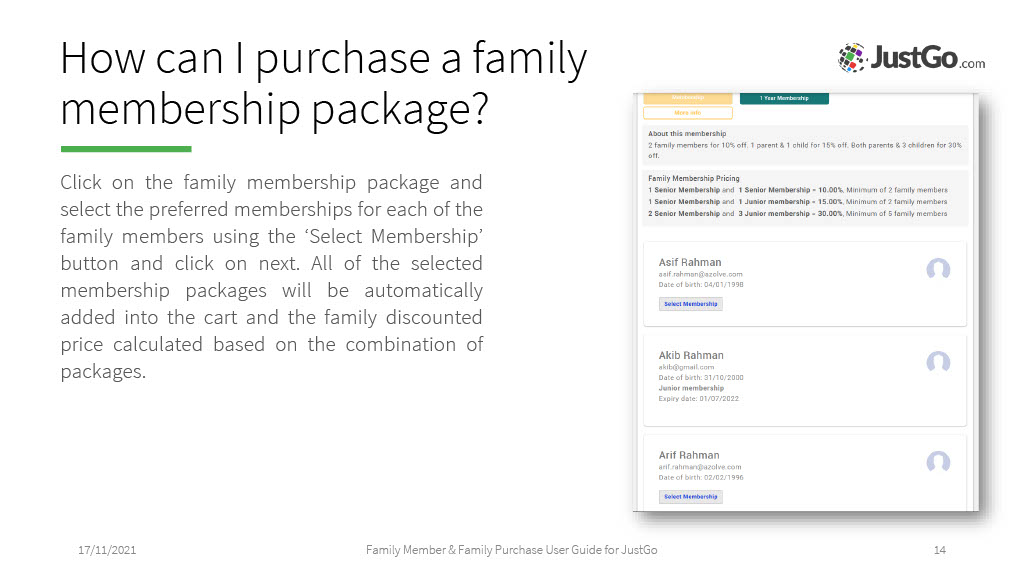This screenshot has height=576, width=1024.
Task: Click the JustGo colorful logo icon
Action: pyautogui.click(x=852, y=57)
